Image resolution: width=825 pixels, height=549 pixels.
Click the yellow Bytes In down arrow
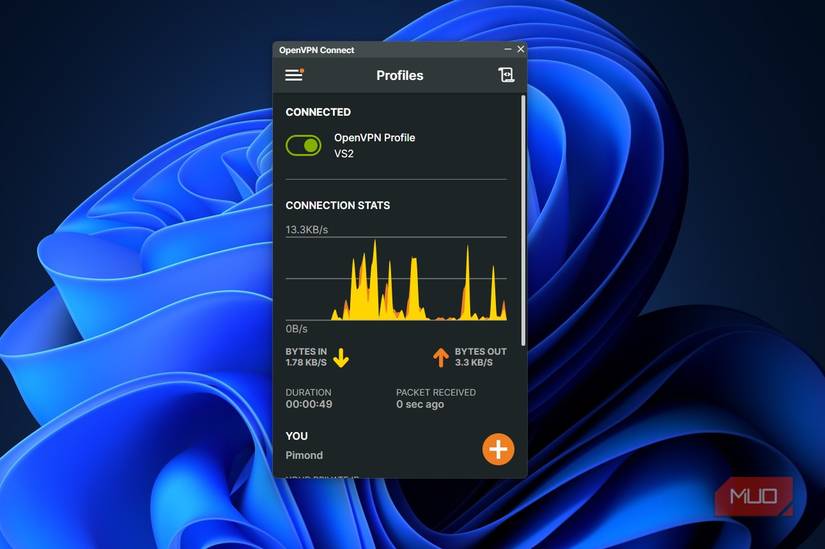(x=341, y=357)
